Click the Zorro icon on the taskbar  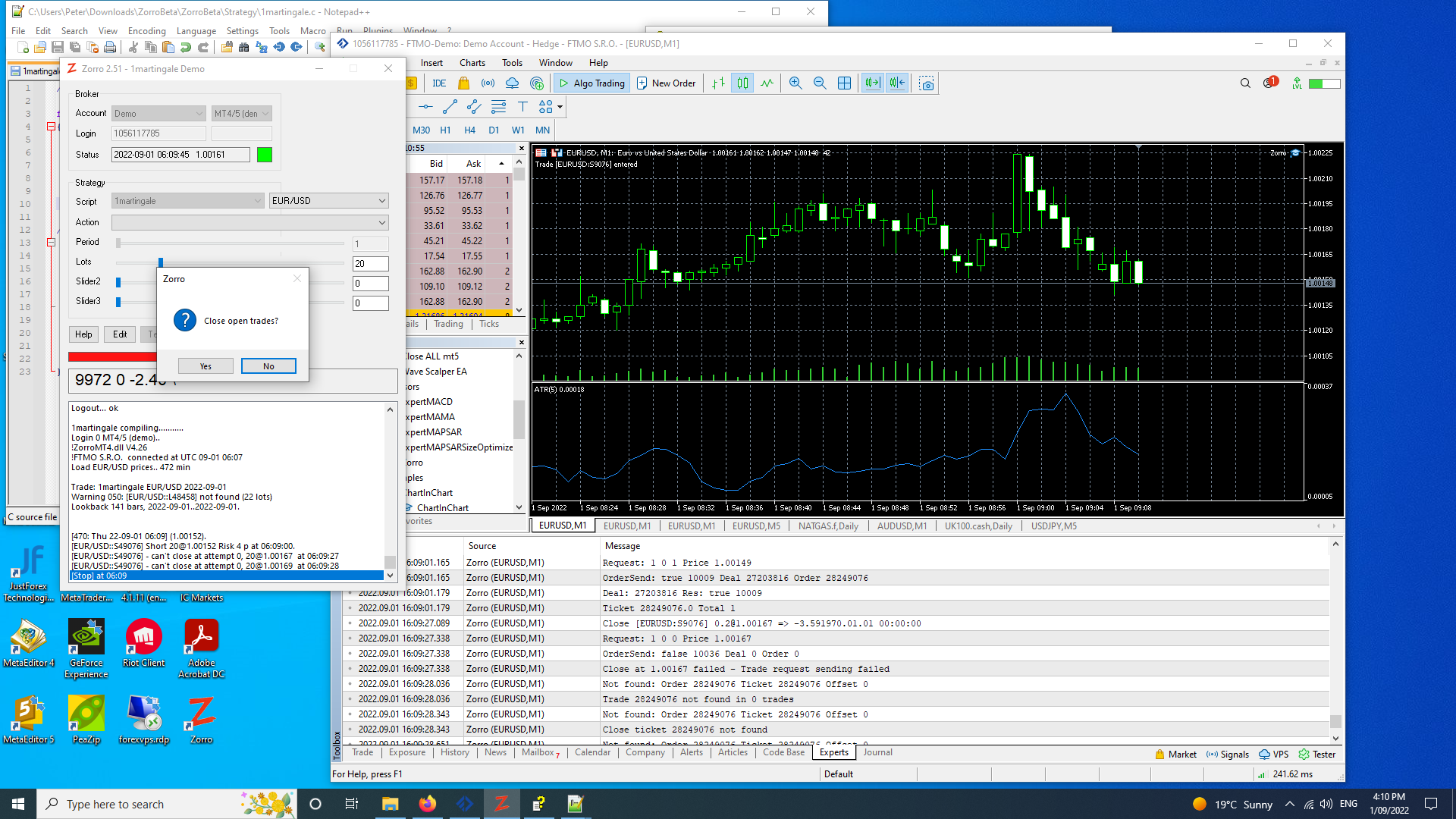(x=501, y=804)
